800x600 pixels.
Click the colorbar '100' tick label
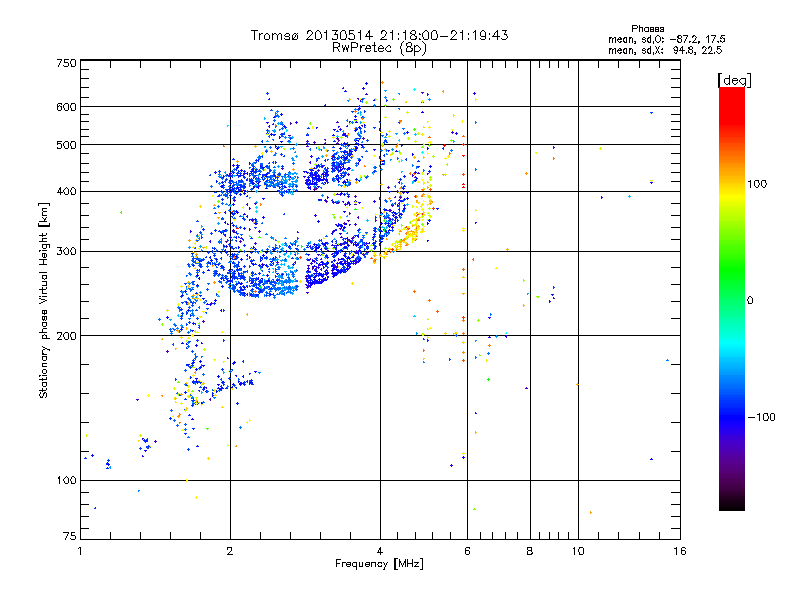[757, 184]
